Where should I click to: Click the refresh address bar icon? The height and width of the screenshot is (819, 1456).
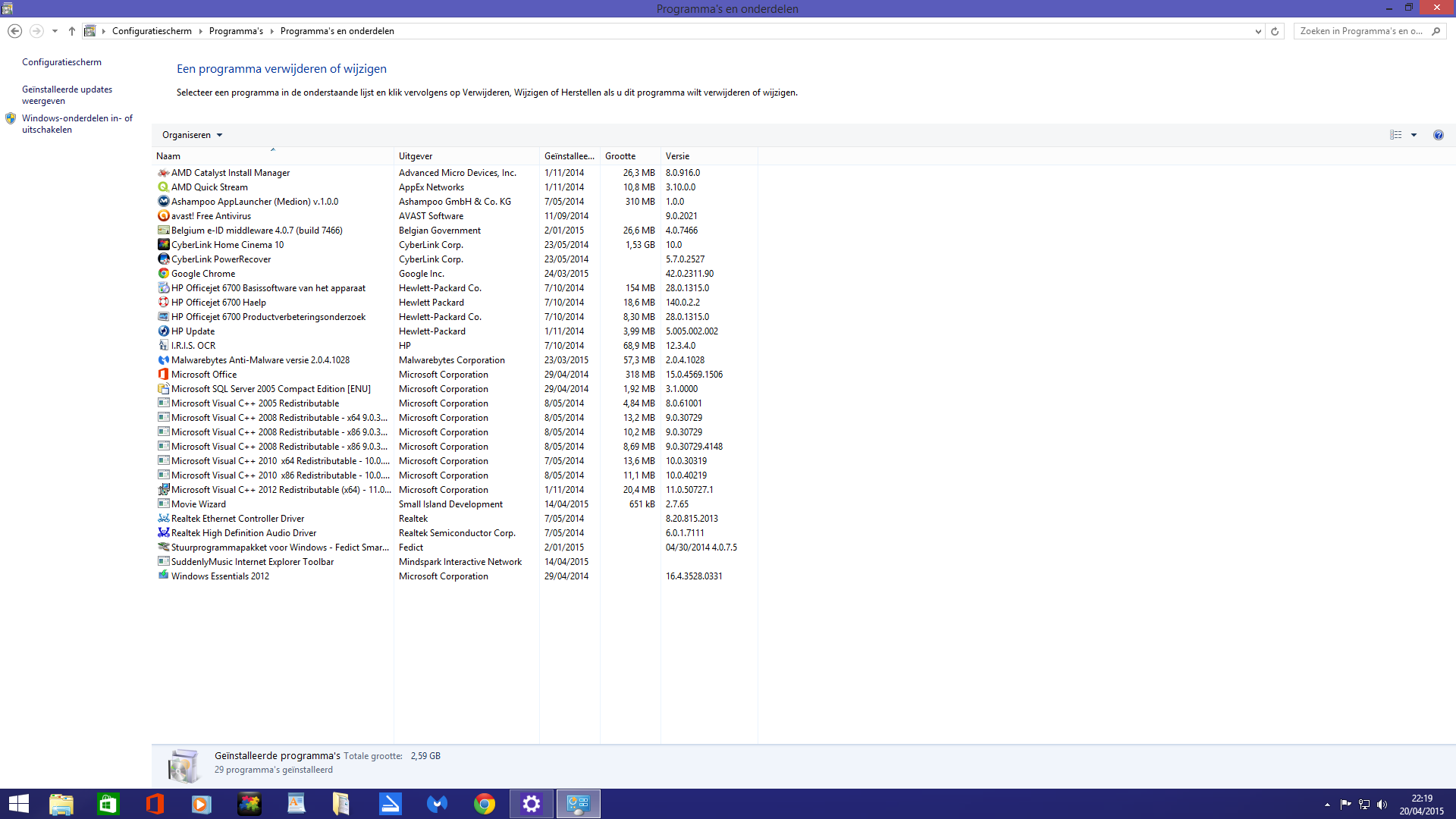pyautogui.click(x=1275, y=31)
